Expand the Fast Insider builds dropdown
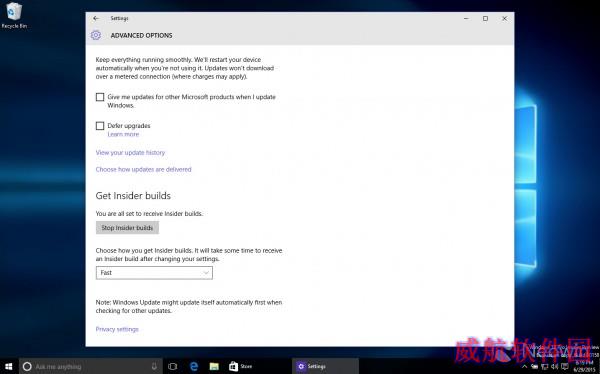The width and height of the screenshot is (600, 374). coord(154,273)
